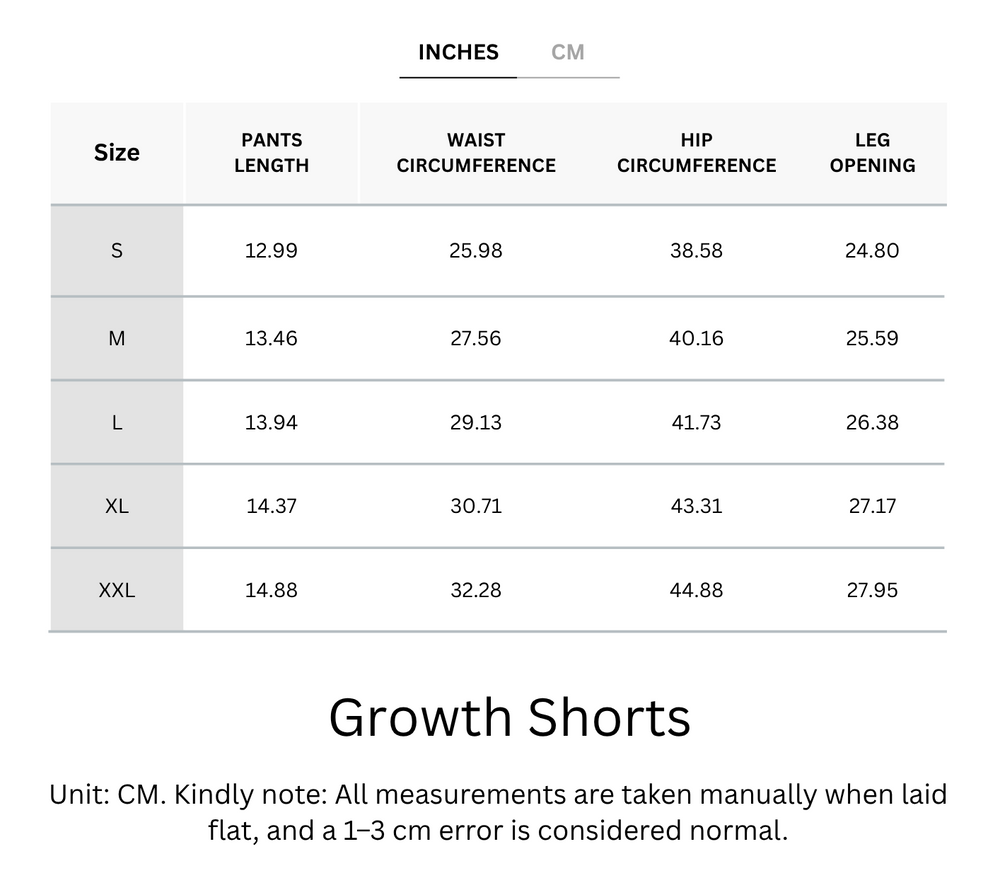Click the Growth Shorts title text
The image size is (1000, 878).
click(x=511, y=716)
